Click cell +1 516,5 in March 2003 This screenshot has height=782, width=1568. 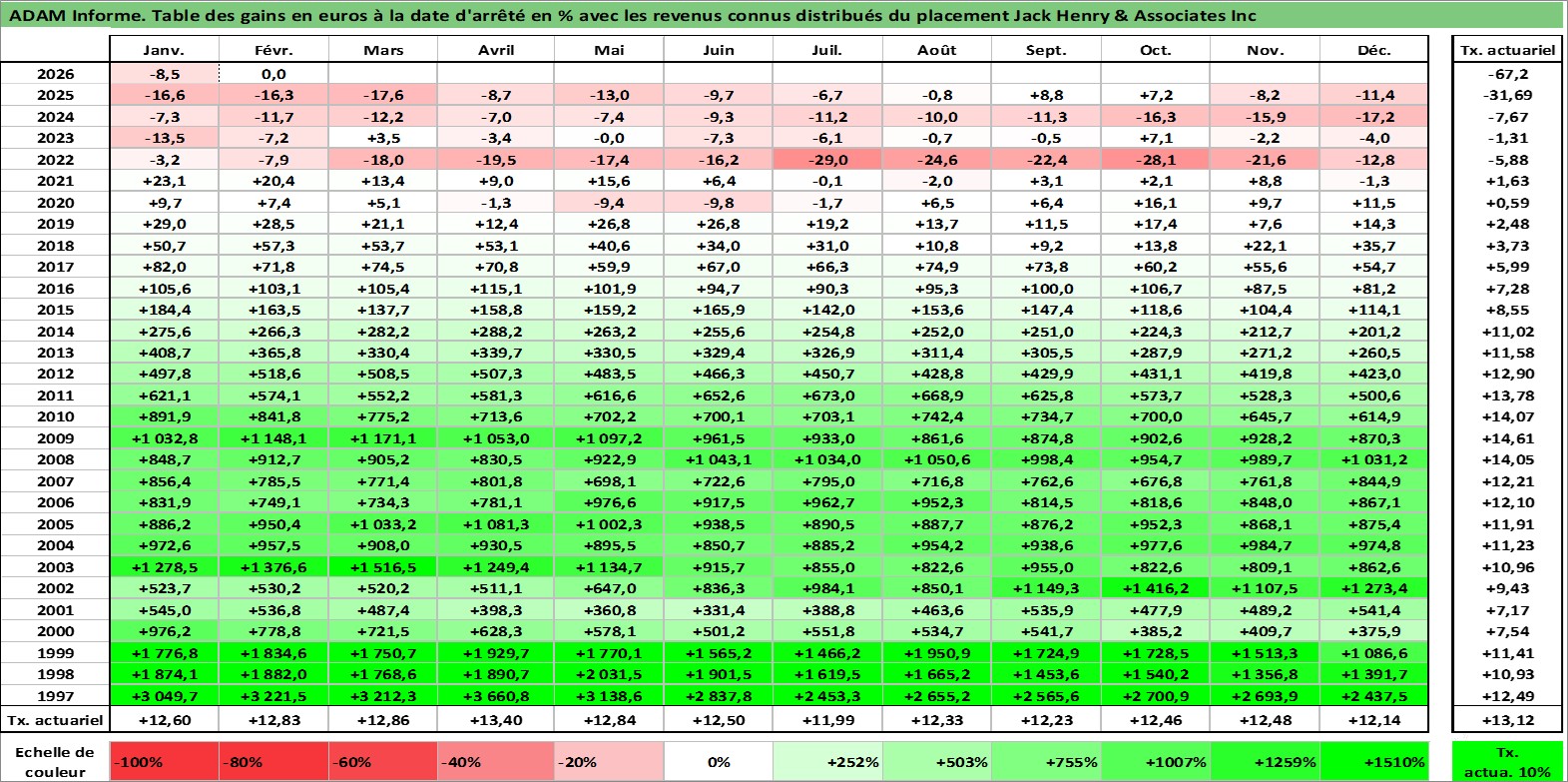point(383,567)
